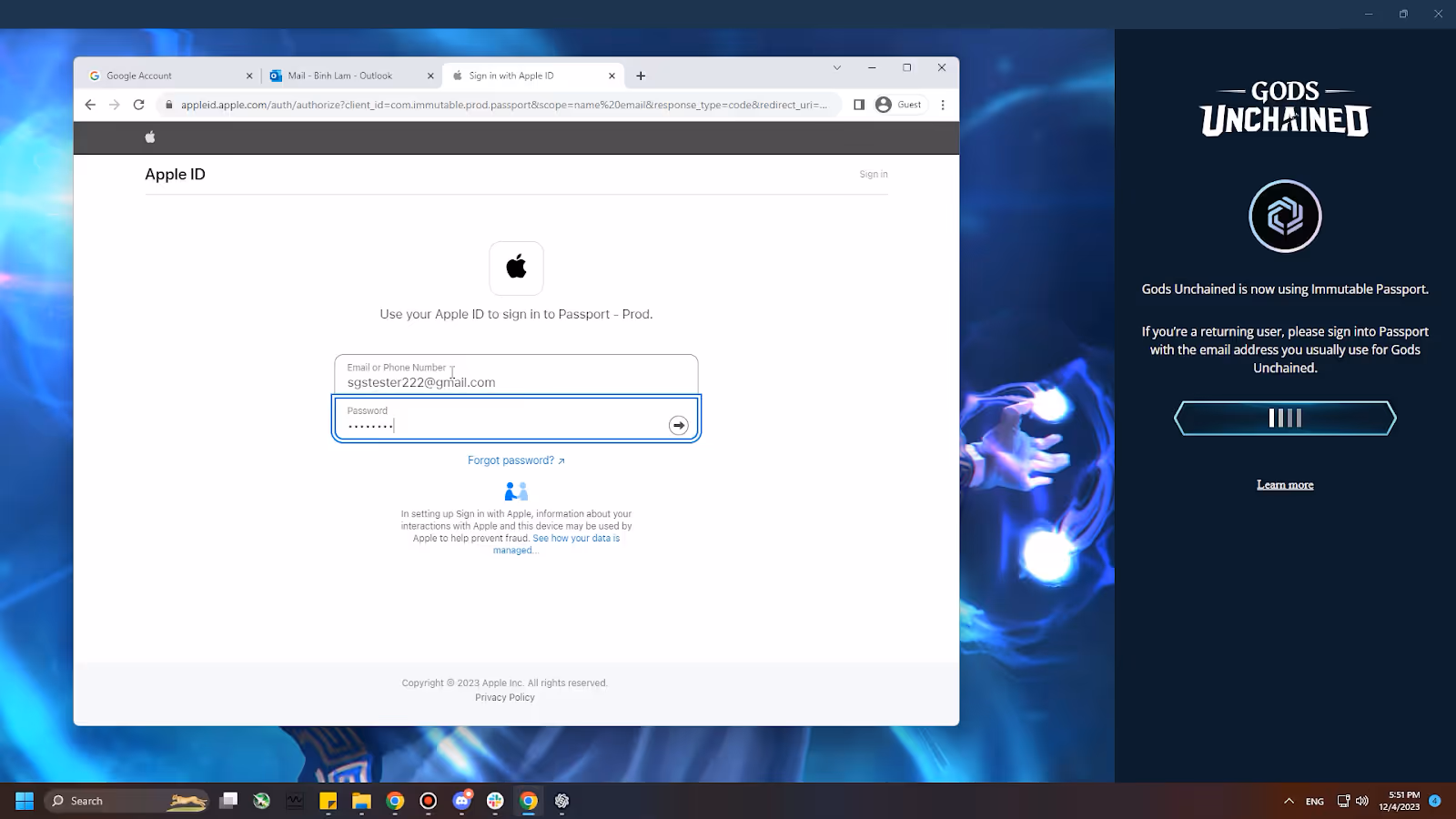Open a new browser tab
This screenshot has width=1456, height=819.
(641, 76)
